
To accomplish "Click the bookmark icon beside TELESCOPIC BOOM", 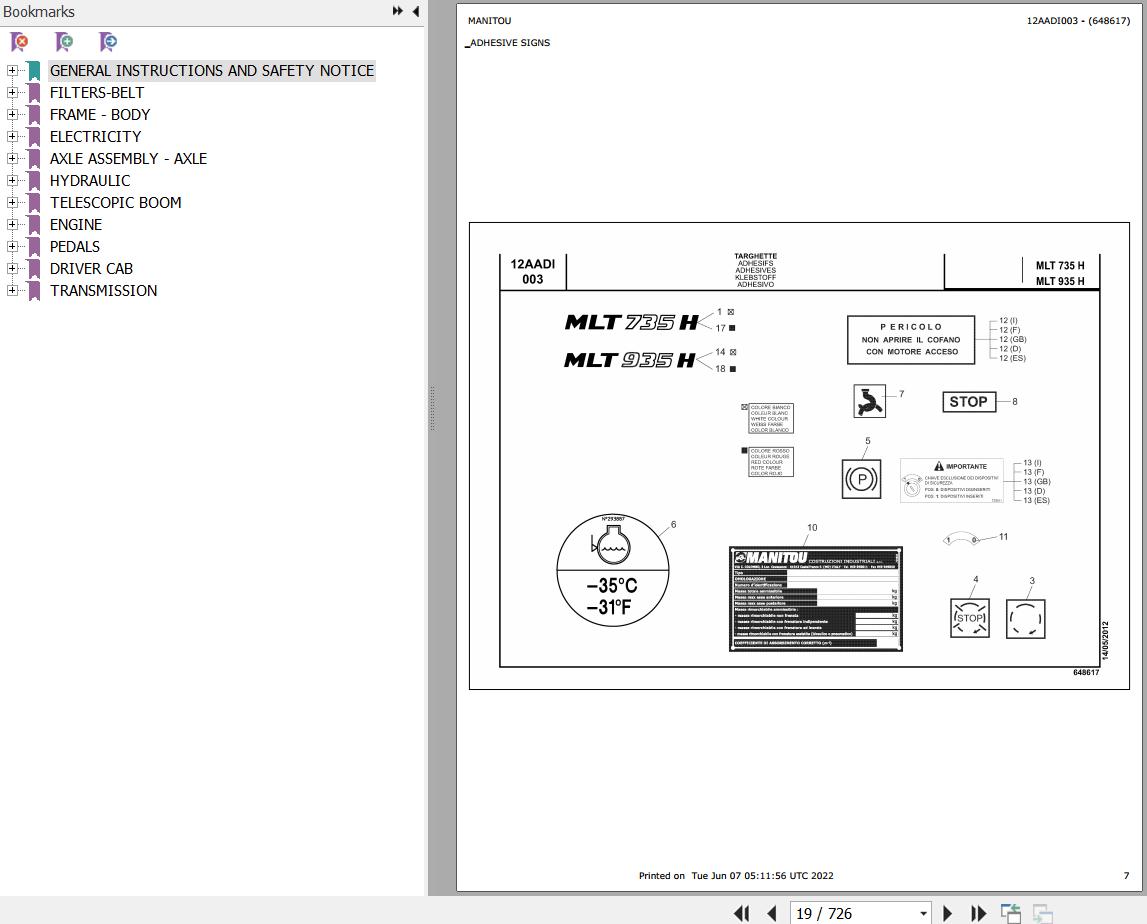I will pyautogui.click(x=34, y=203).
